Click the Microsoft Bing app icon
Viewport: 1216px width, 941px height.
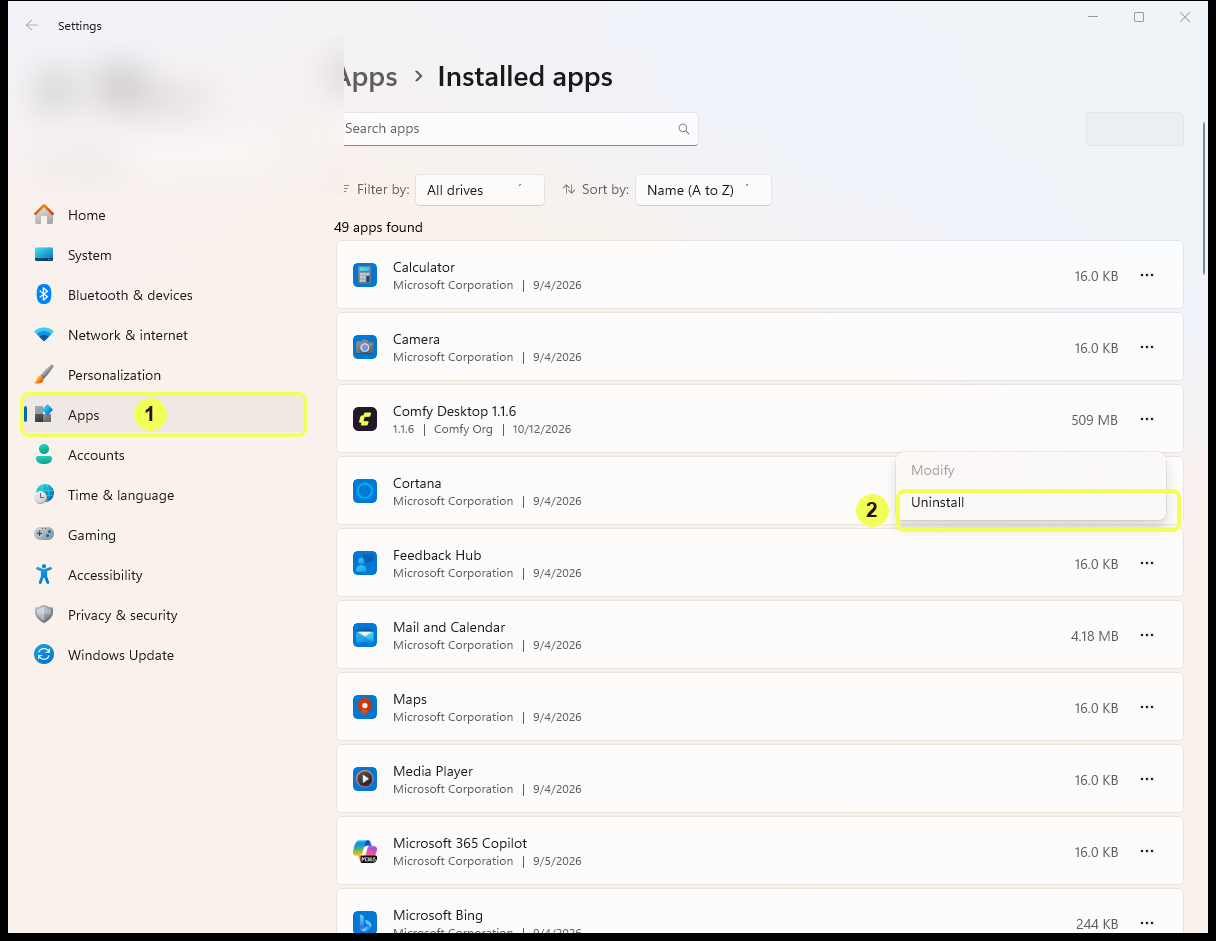click(365, 922)
